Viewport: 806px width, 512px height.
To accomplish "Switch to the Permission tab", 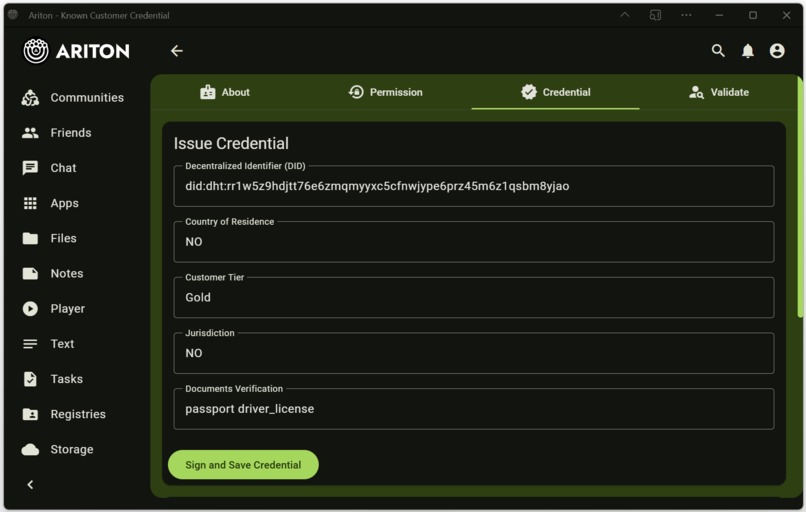I will [386, 93].
